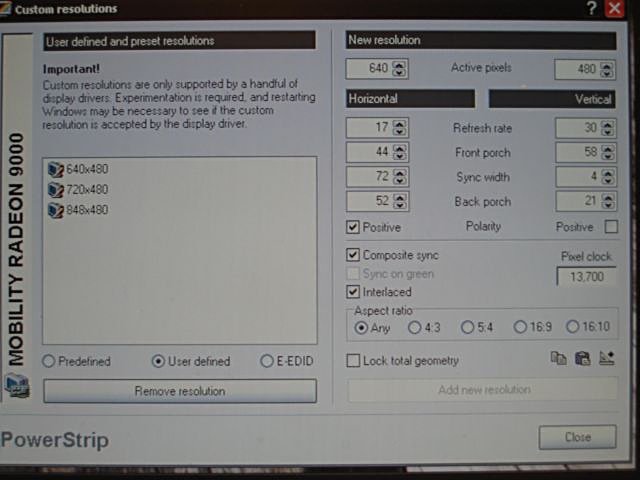
Task: Click the Pixel clock value field
Action: 586,276
